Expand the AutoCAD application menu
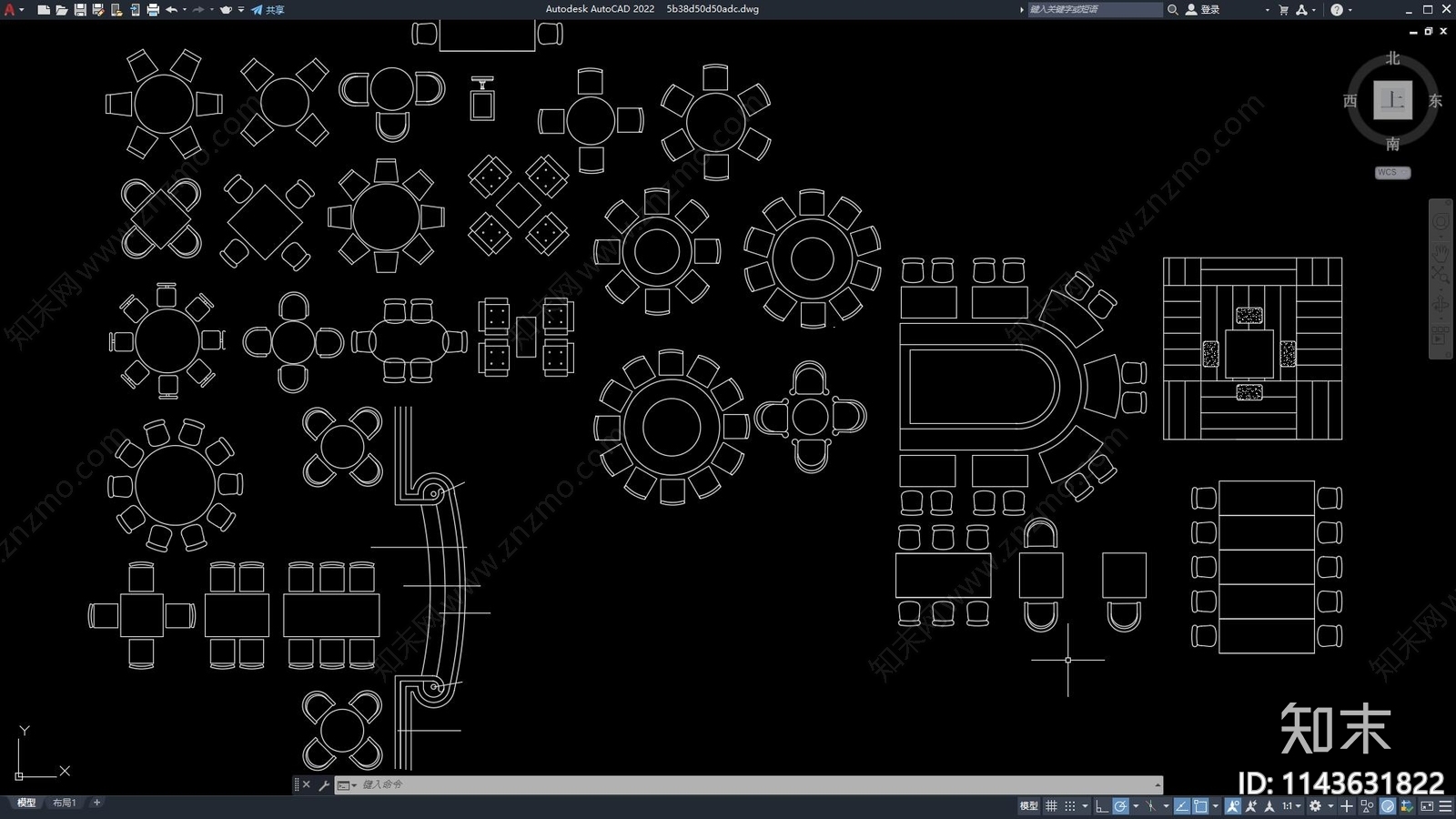The image size is (1456, 819). click(x=10, y=10)
